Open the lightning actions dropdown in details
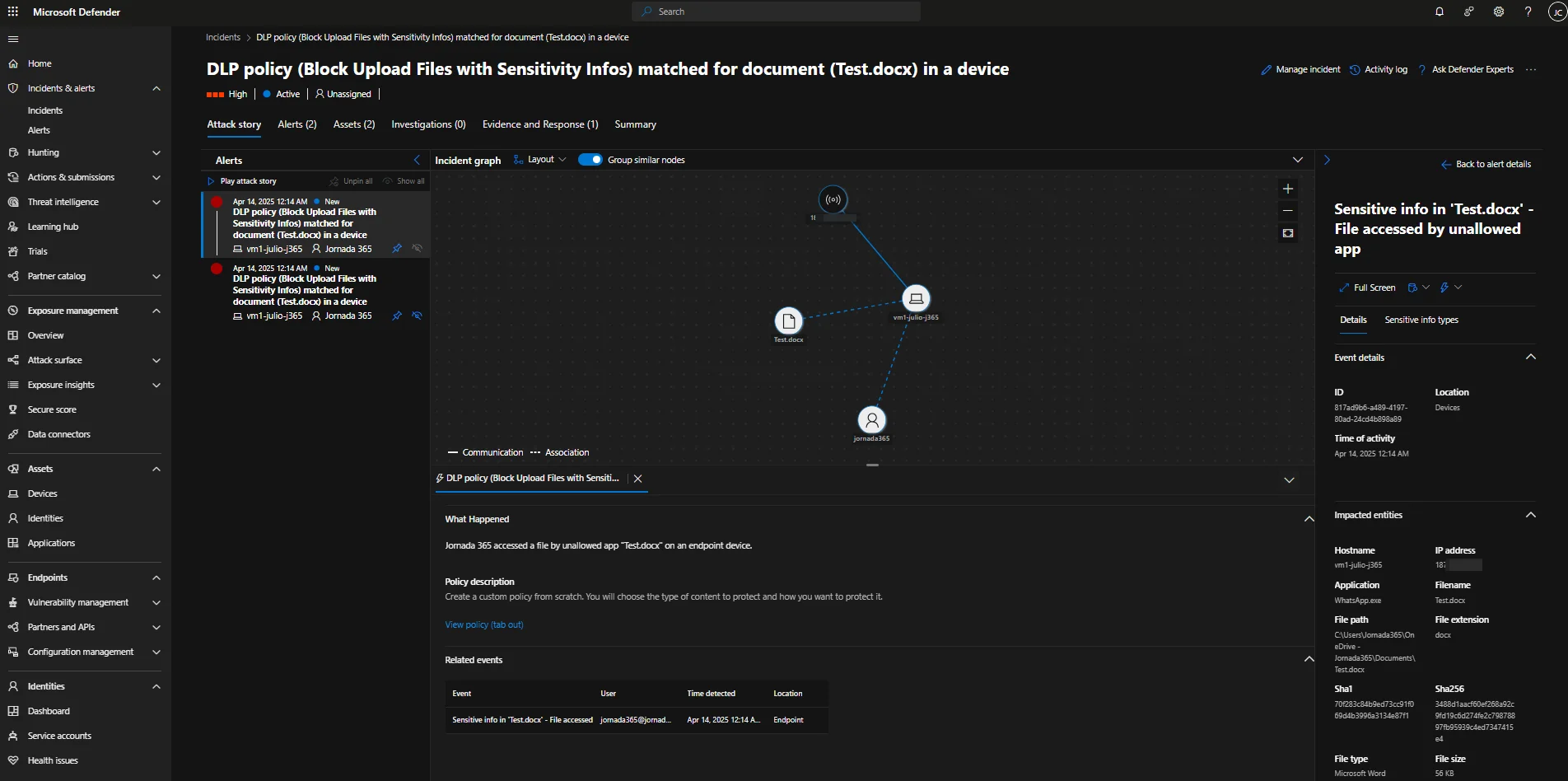 (x=1450, y=288)
